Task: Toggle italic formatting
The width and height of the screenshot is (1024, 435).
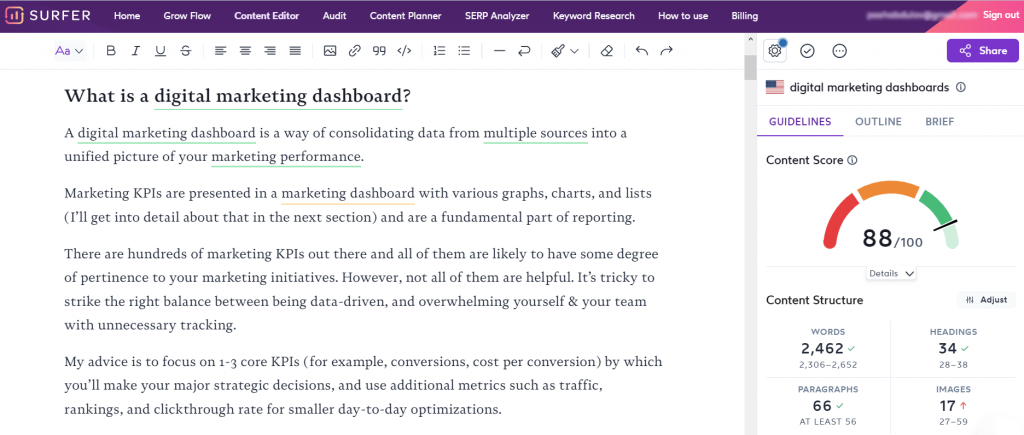Action: [136, 51]
